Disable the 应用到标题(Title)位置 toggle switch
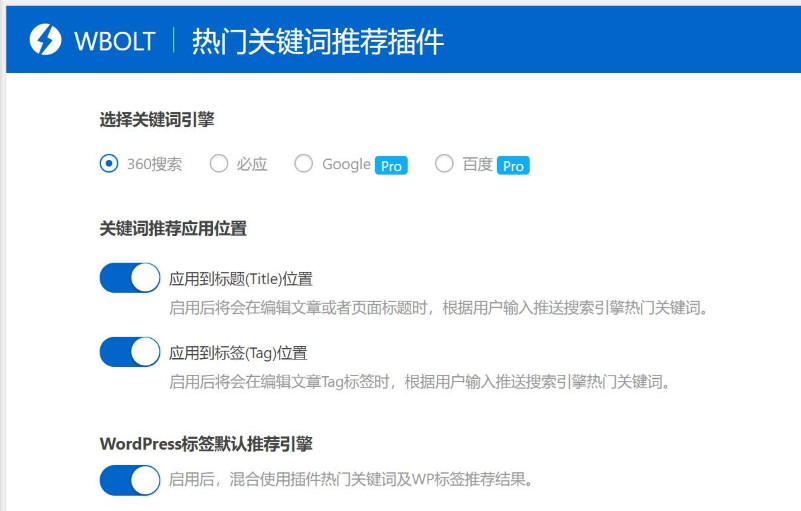801x511 pixels. click(130, 278)
